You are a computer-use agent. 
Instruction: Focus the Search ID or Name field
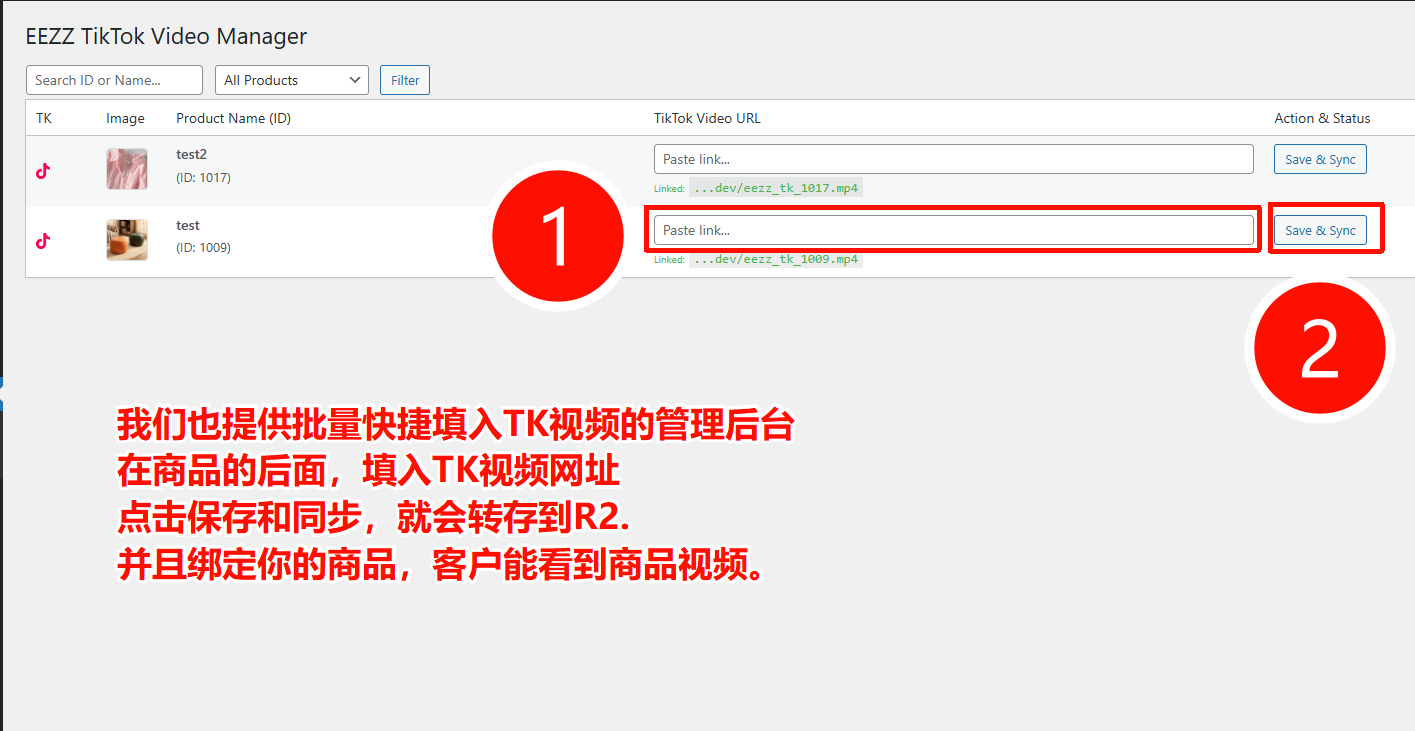[x=114, y=80]
